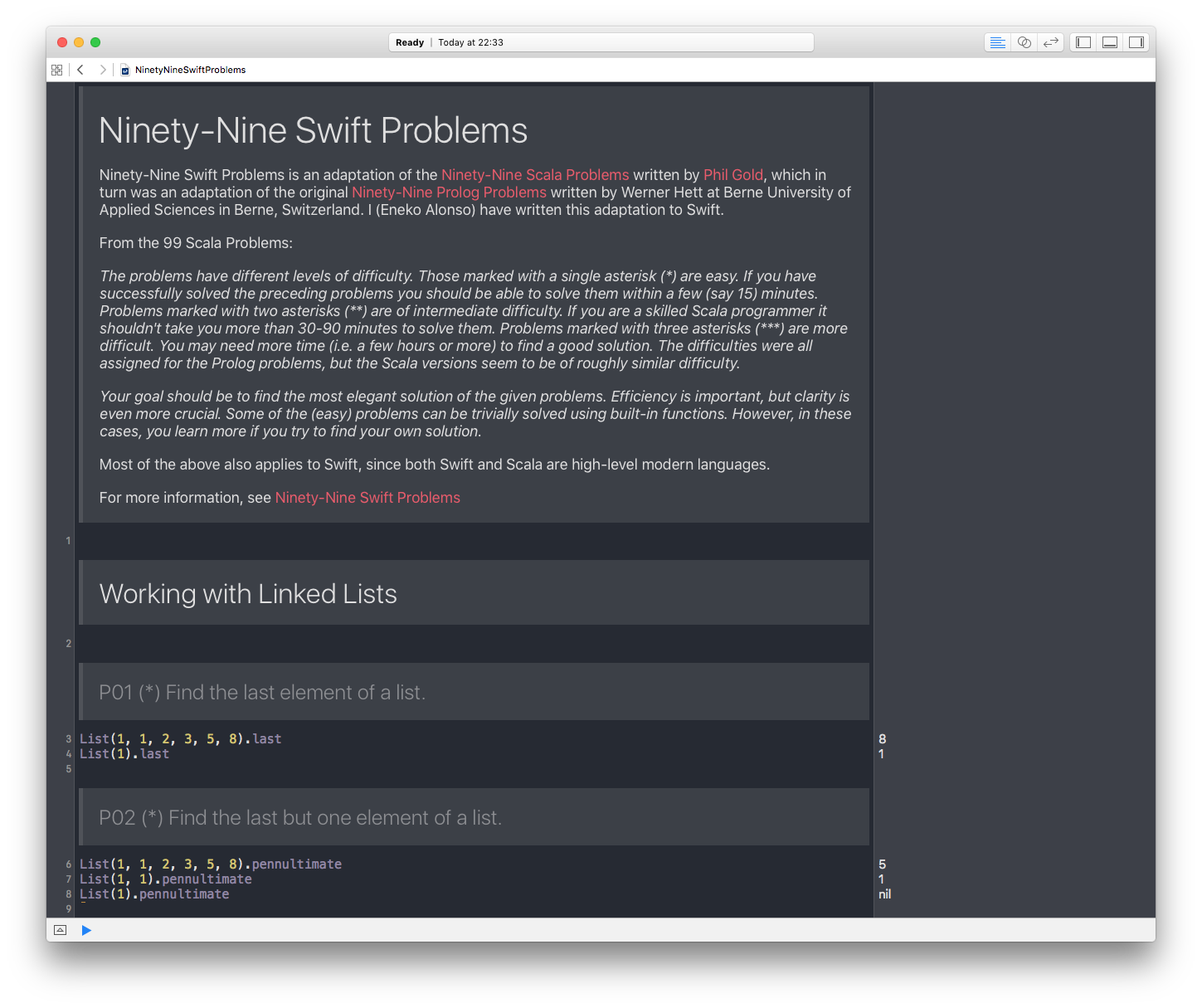Open the Ninety-Nine Scala Problems link
The height and width of the screenshot is (1008, 1202).
535,175
